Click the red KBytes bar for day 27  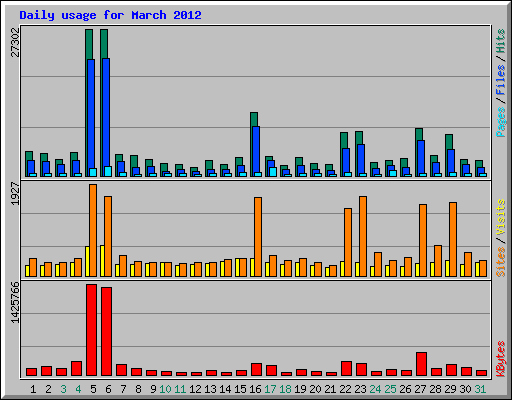pyautogui.click(x=421, y=364)
